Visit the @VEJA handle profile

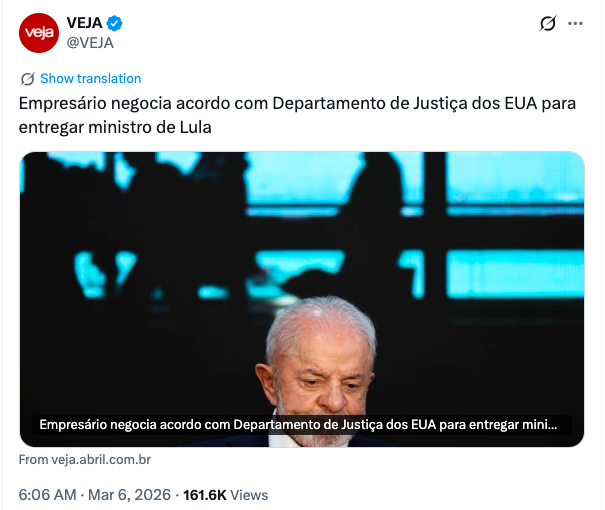(x=90, y=43)
